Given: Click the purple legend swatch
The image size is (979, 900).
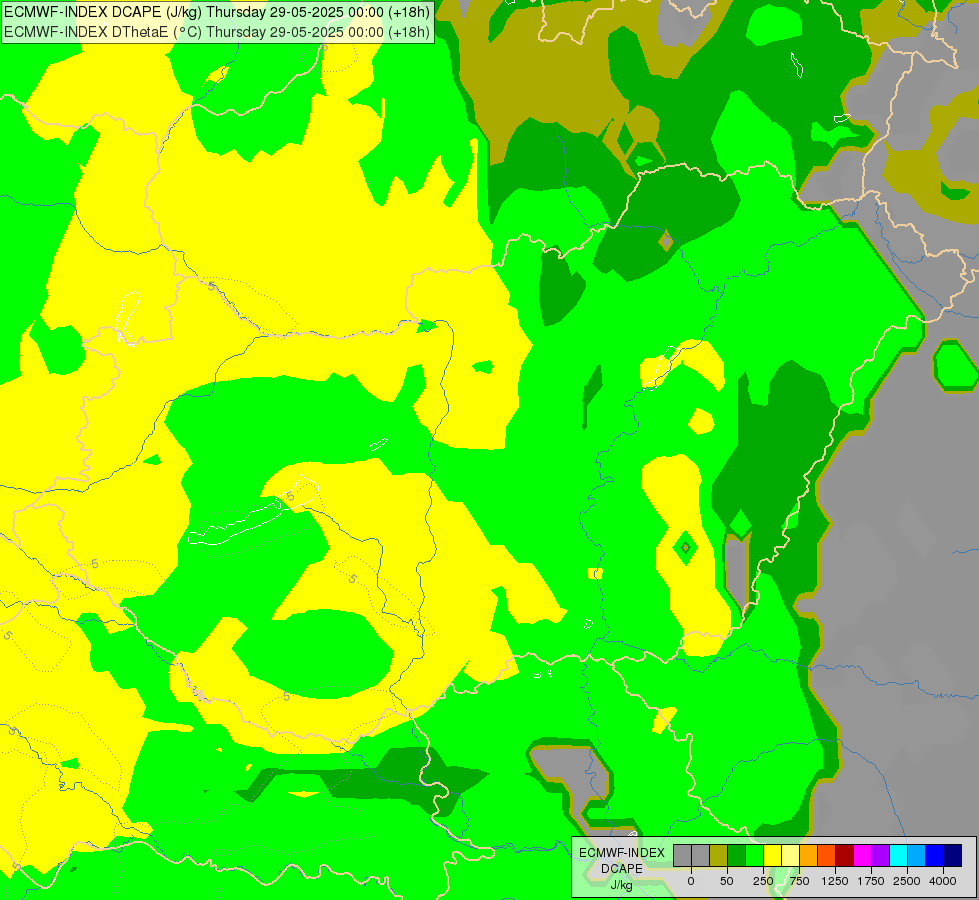Looking at the screenshot, I should pyautogui.click(x=880, y=855).
